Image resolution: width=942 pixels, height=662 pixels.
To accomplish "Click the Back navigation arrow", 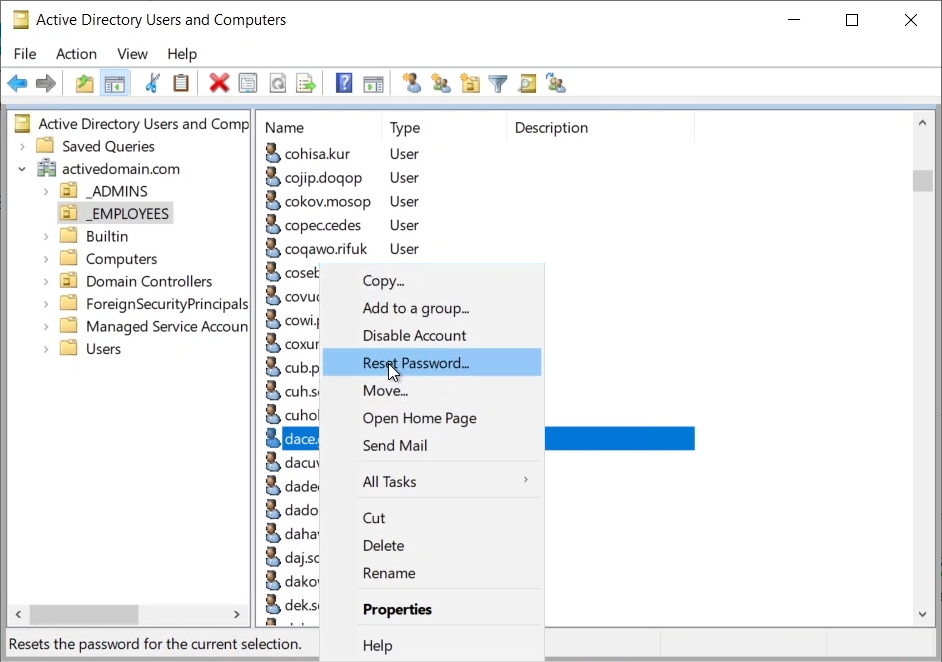I will click(x=17, y=83).
